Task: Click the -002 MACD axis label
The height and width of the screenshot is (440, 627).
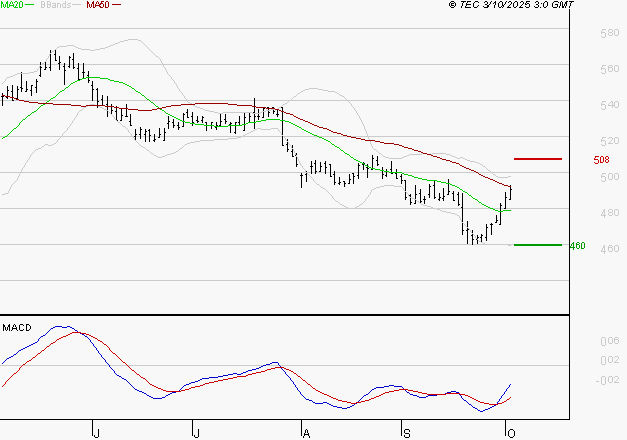Action: (x=608, y=380)
